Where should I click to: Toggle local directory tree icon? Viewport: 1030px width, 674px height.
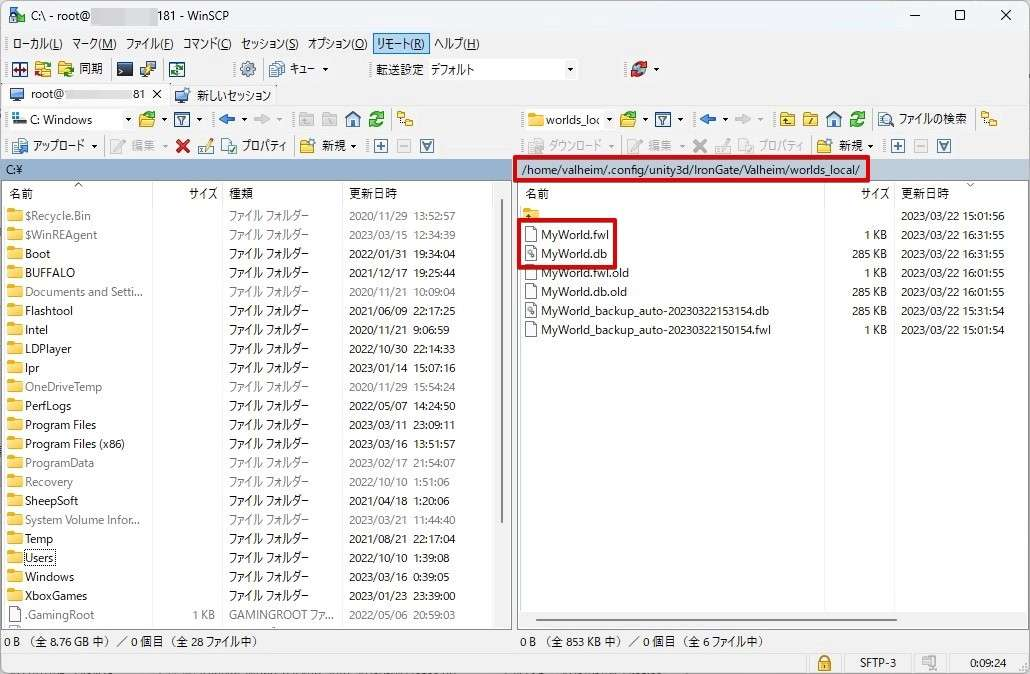point(405,119)
